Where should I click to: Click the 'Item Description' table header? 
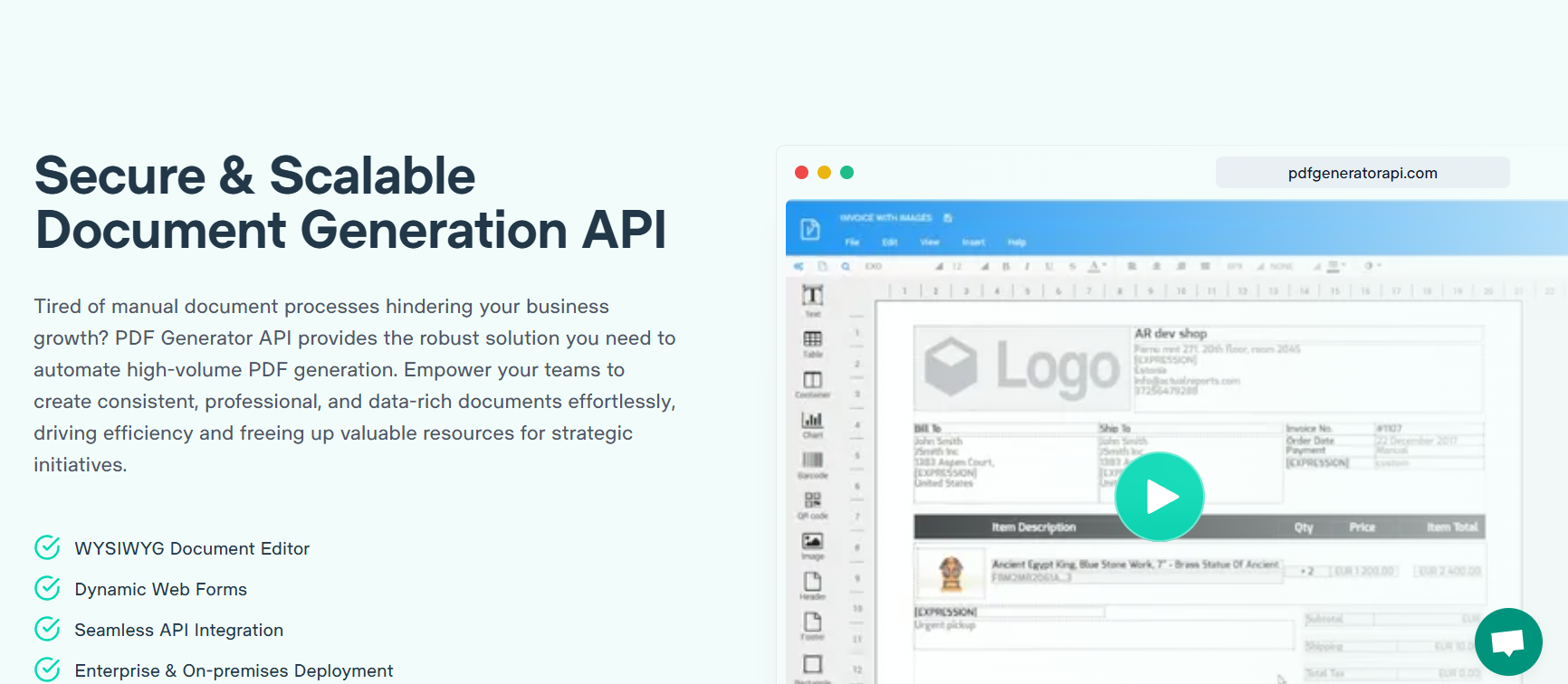[x=1033, y=527]
